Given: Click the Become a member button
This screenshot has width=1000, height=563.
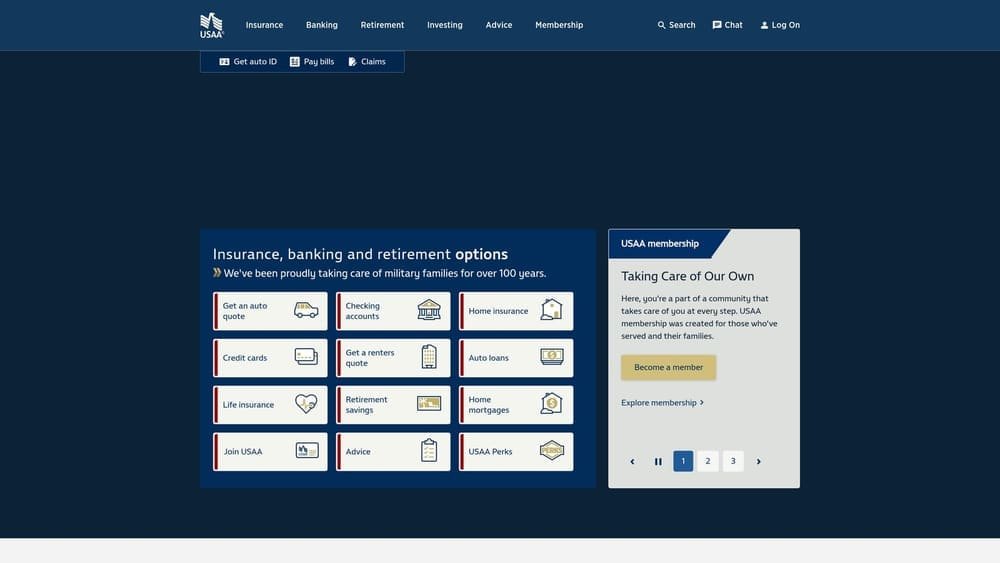Looking at the screenshot, I should 668,367.
